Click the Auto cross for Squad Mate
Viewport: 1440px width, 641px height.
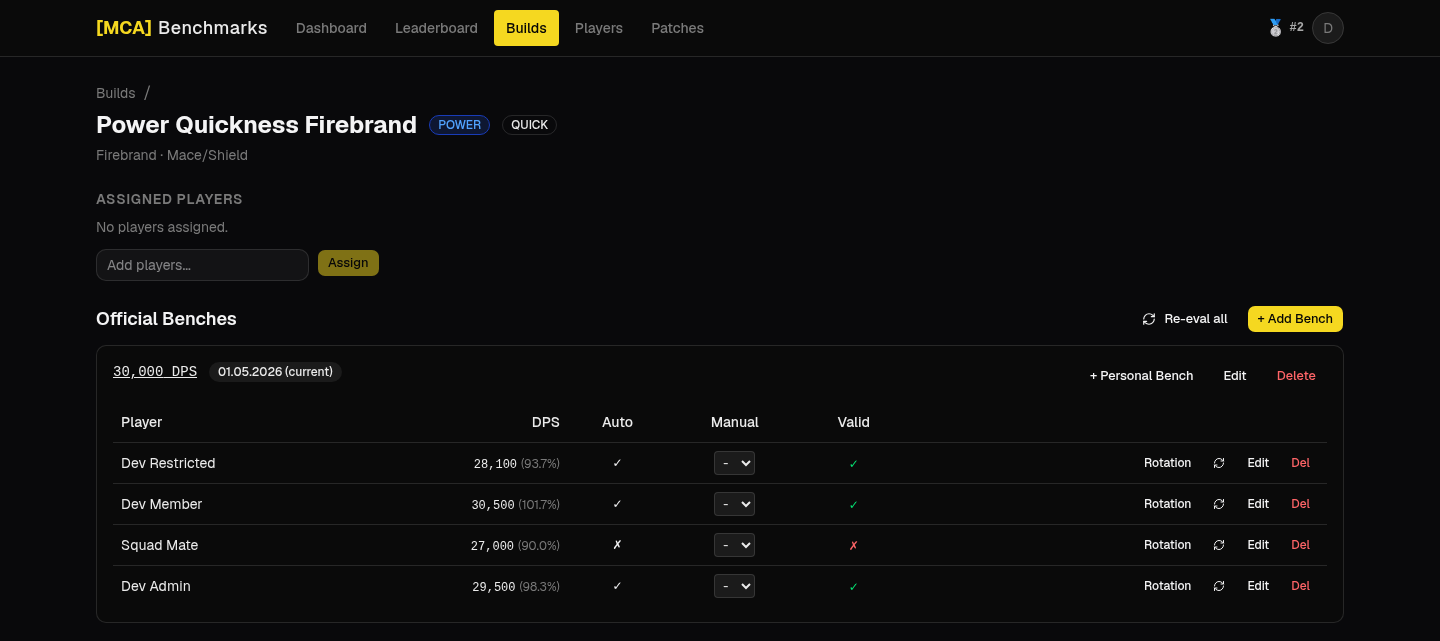617,545
